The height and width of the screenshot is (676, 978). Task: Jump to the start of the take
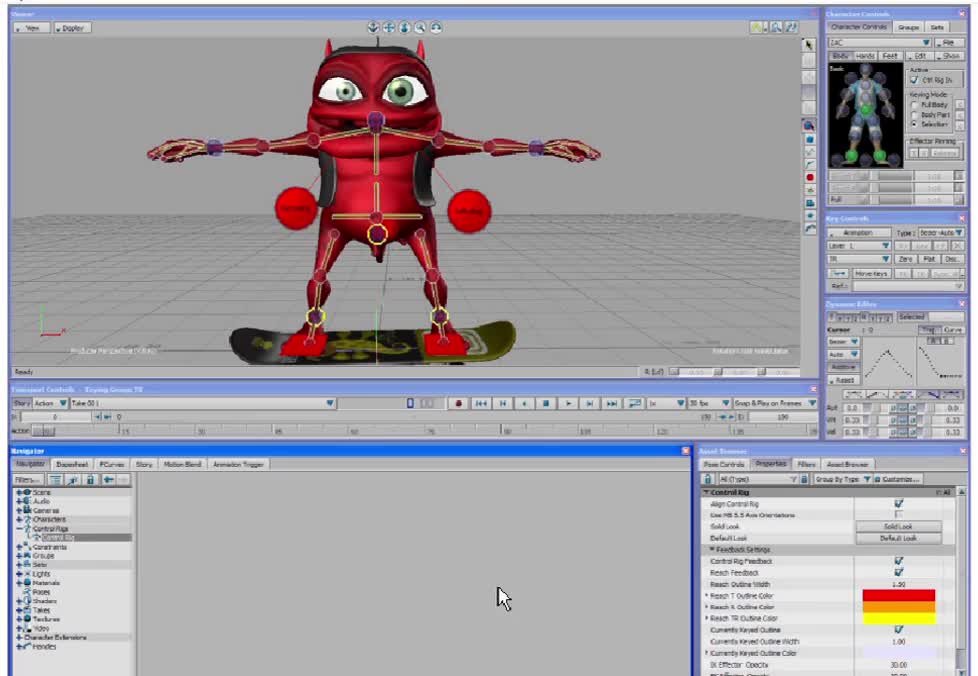tap(481, 404)
